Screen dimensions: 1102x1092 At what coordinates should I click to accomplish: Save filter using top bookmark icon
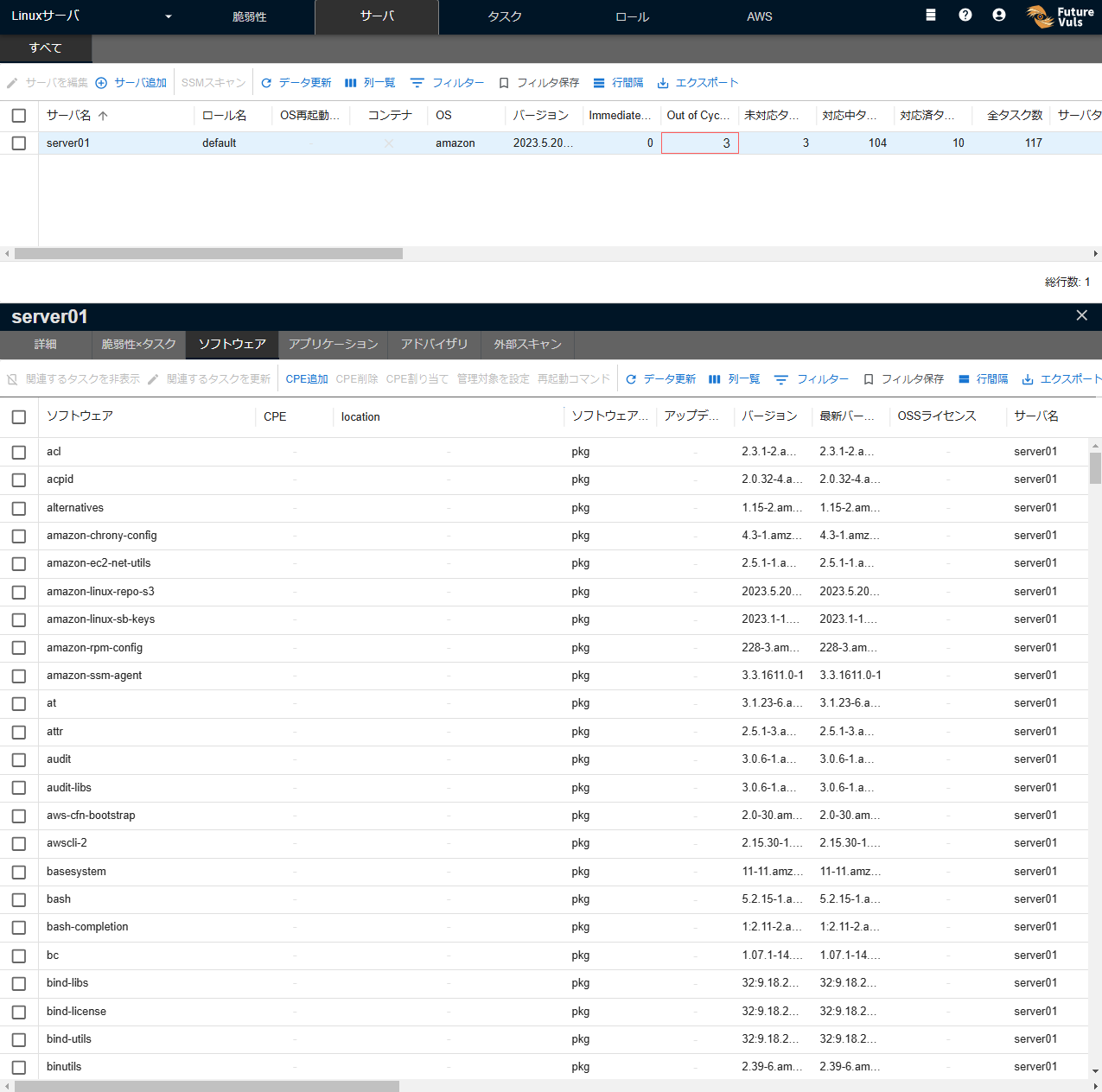tap(504, 83)
